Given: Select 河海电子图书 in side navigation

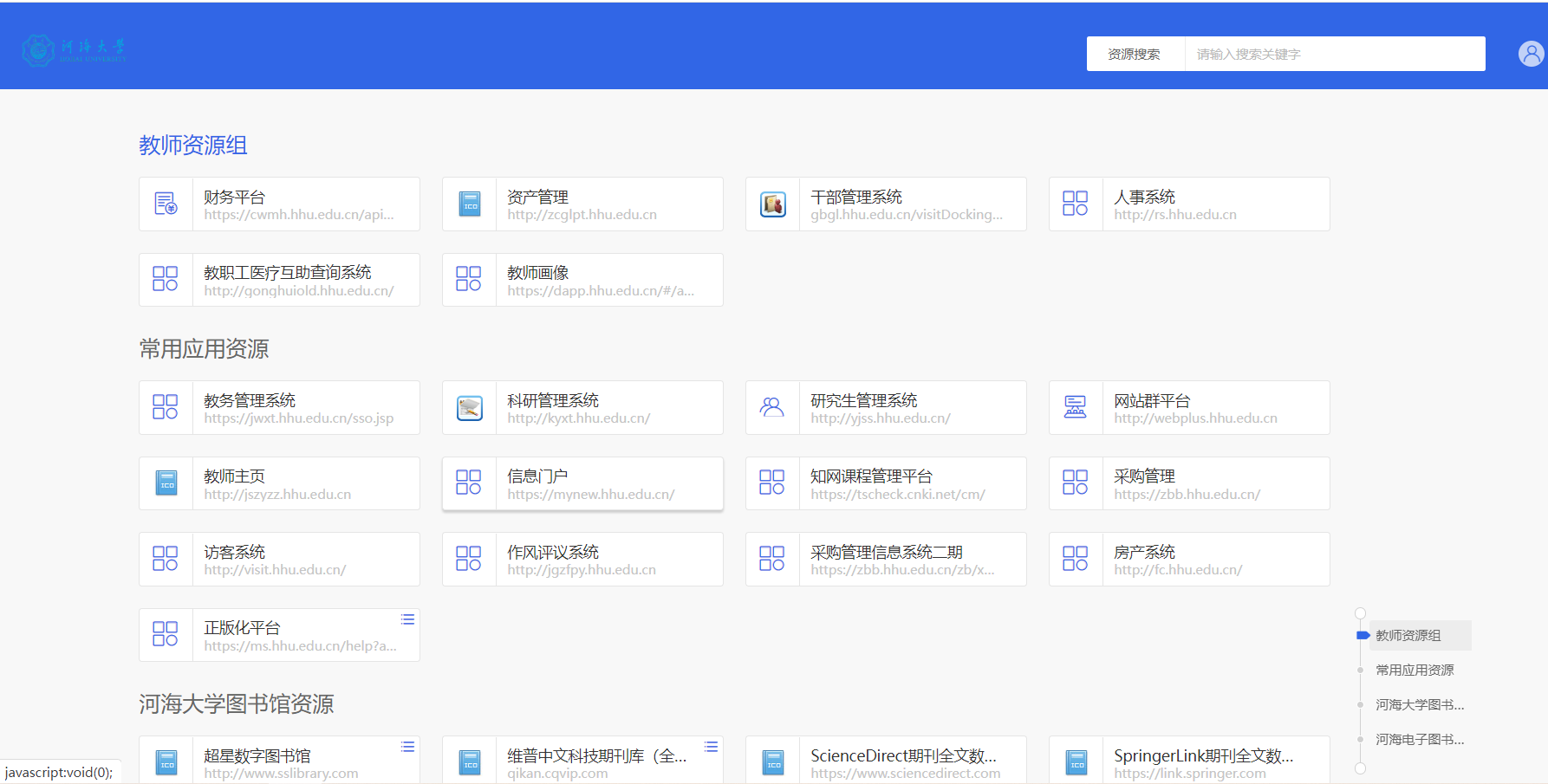Looking at the screenshot, I should 1419,739.
